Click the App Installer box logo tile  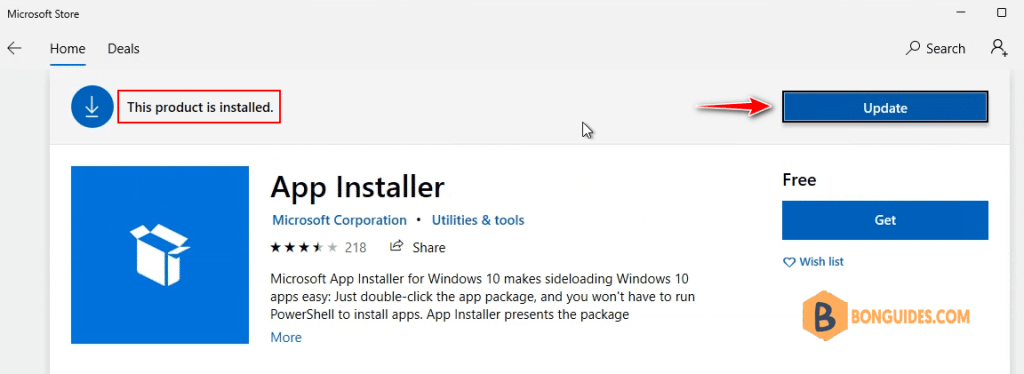click(160, 255)
